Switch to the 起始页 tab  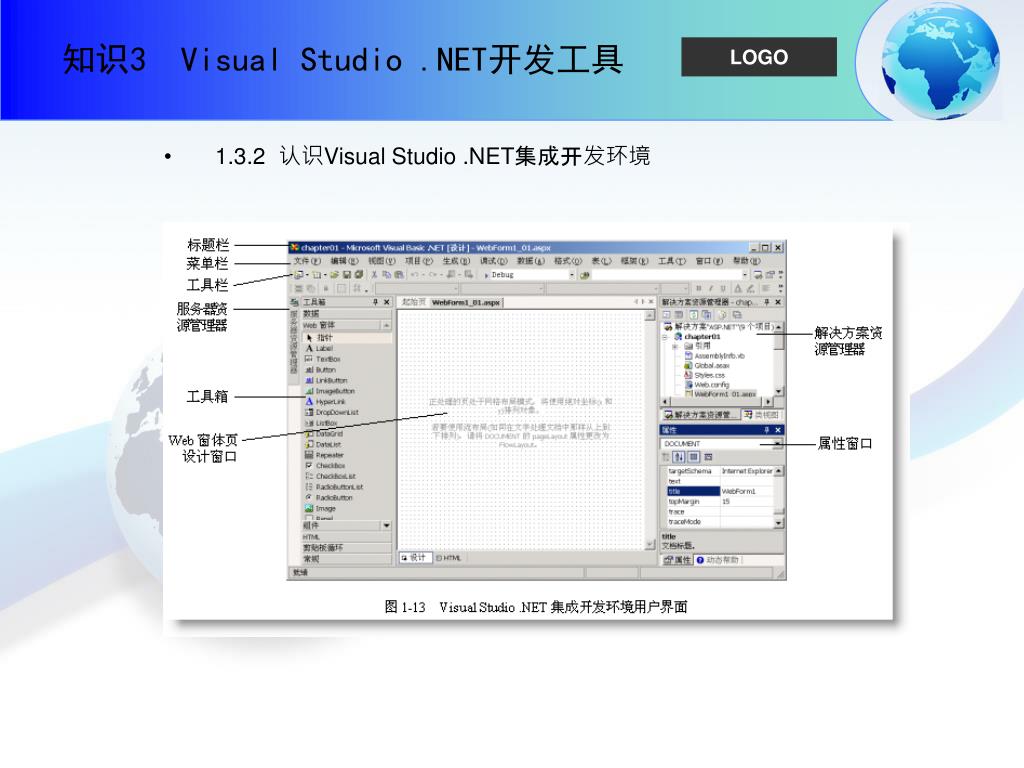[x=413, y=302]
